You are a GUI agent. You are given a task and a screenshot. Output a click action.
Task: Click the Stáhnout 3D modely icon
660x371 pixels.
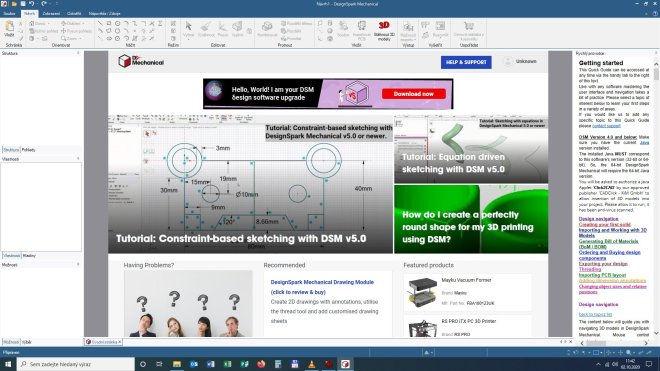click(x=384, y=31)
